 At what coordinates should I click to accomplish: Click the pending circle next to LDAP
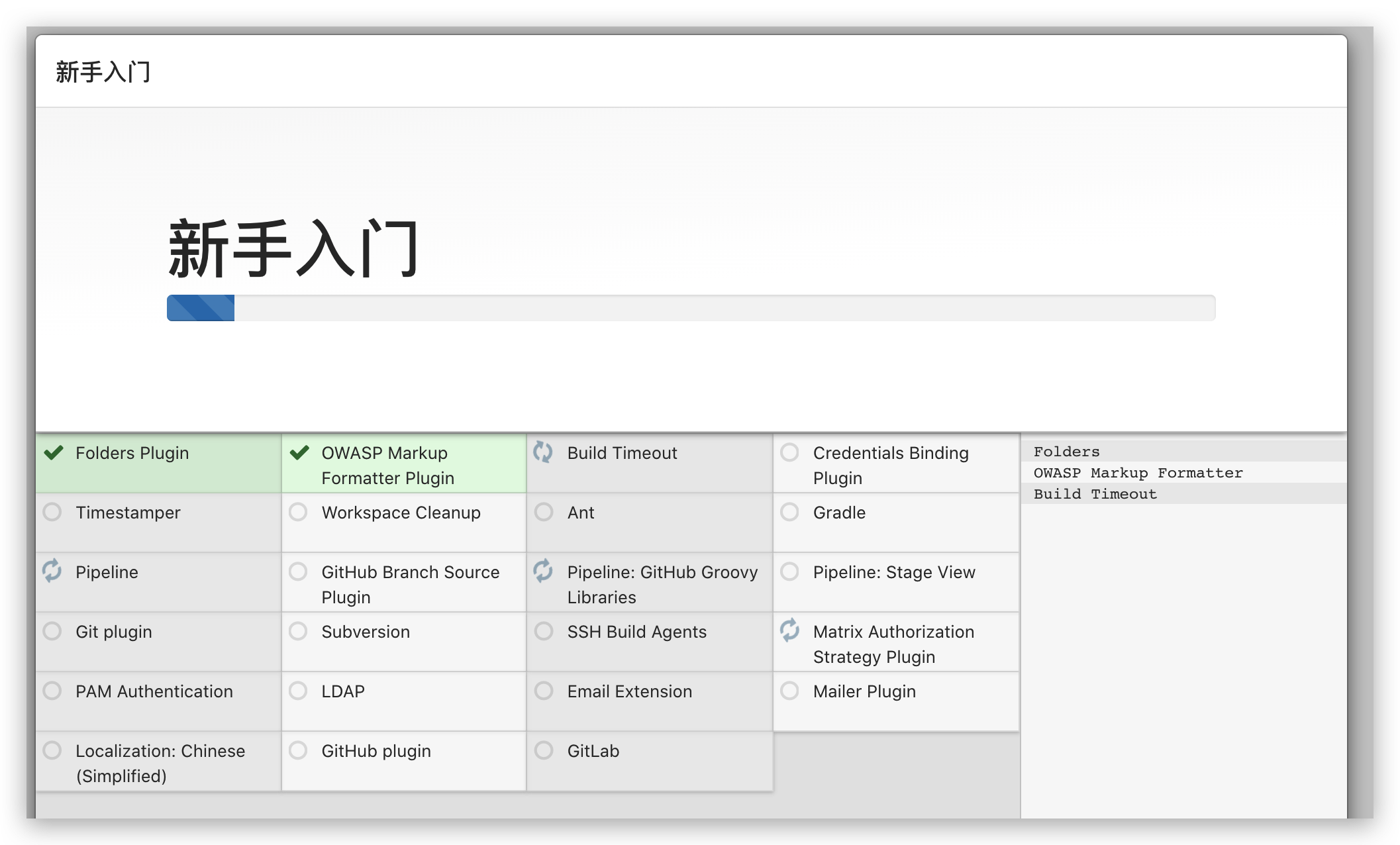298,691
